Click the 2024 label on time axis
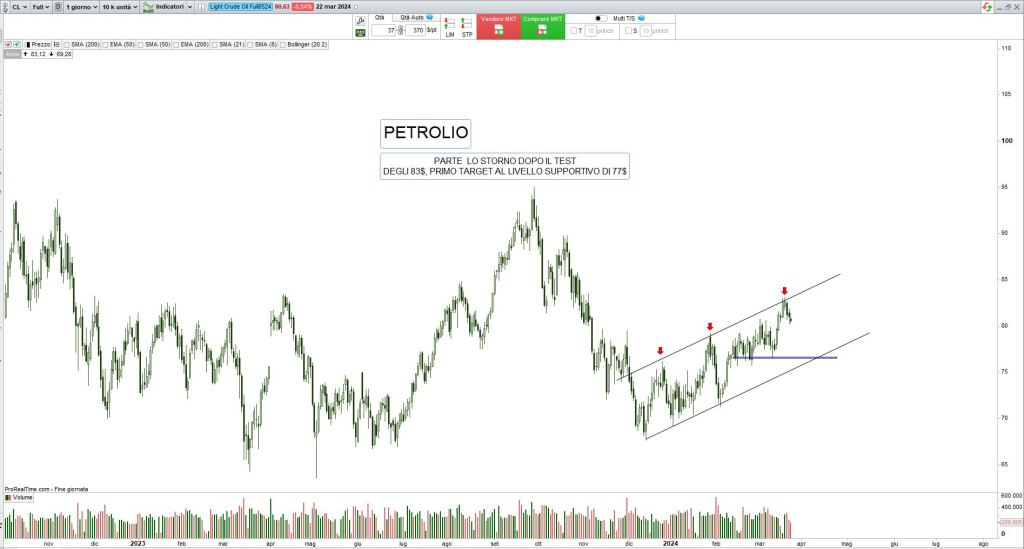This screenshot has height=549, width=1024. point(670,543)
